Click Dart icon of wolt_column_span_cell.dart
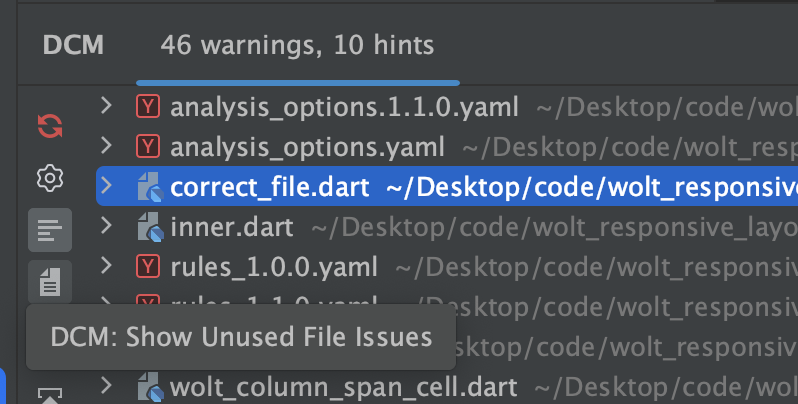Screen dimensions: 798x404 [150, 387]
